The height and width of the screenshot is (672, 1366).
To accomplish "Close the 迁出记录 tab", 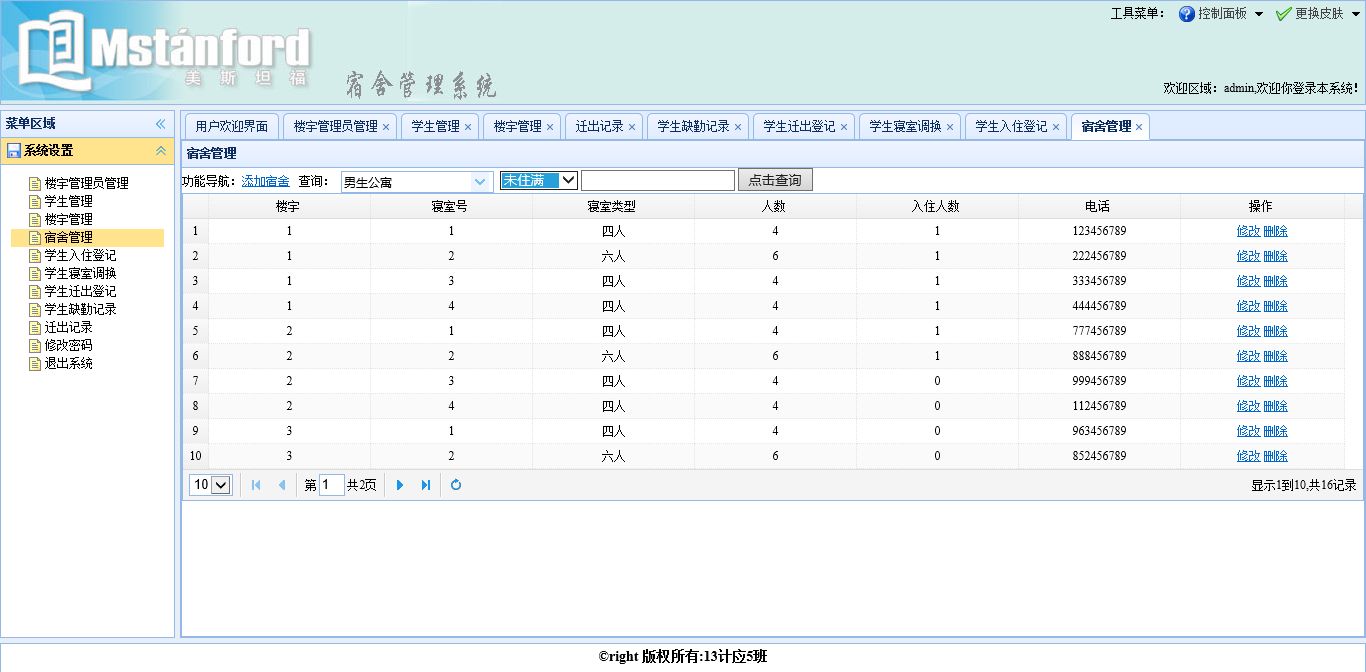I will tap(631, 127).
